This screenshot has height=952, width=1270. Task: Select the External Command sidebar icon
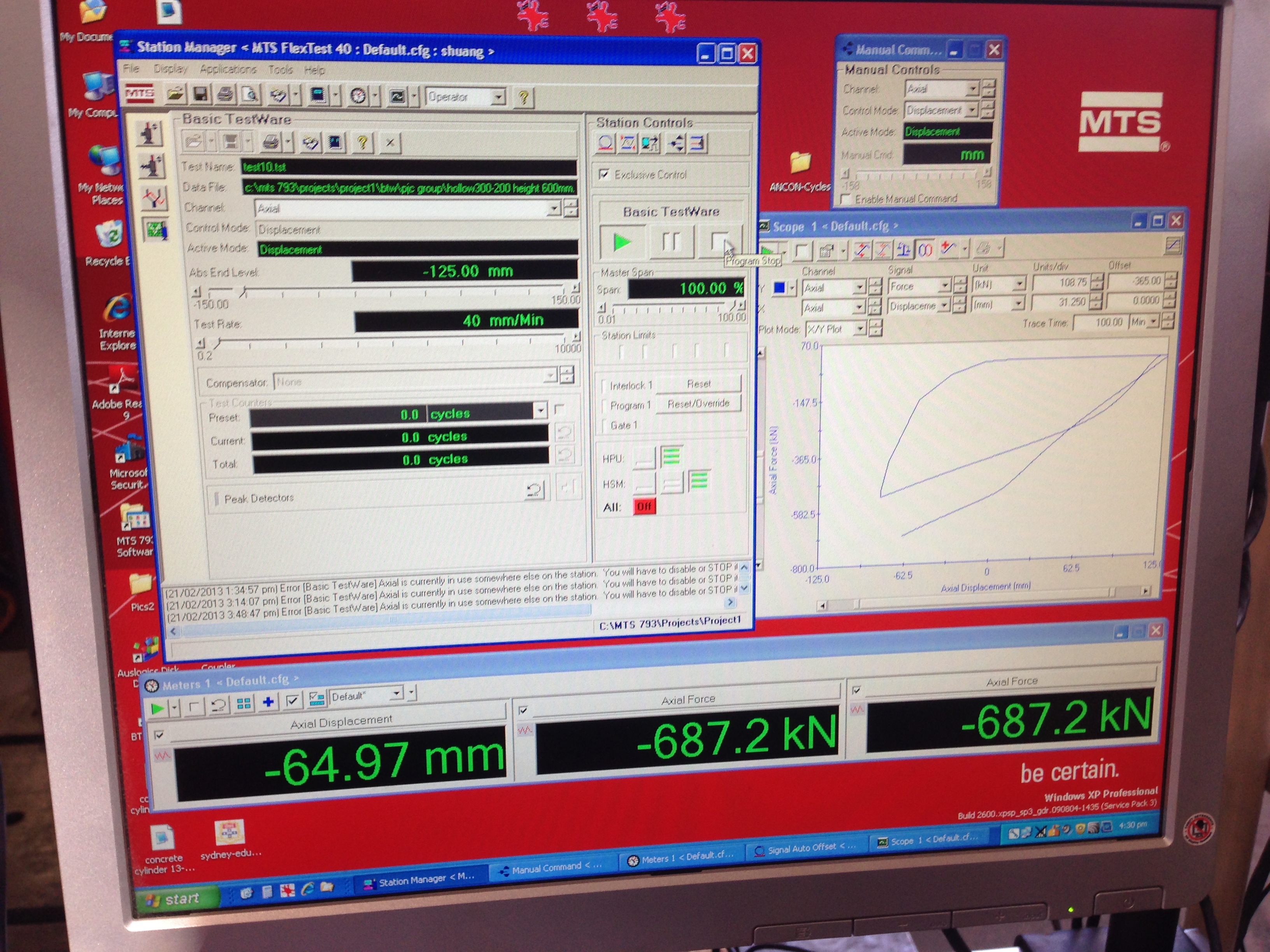(153, 166)
